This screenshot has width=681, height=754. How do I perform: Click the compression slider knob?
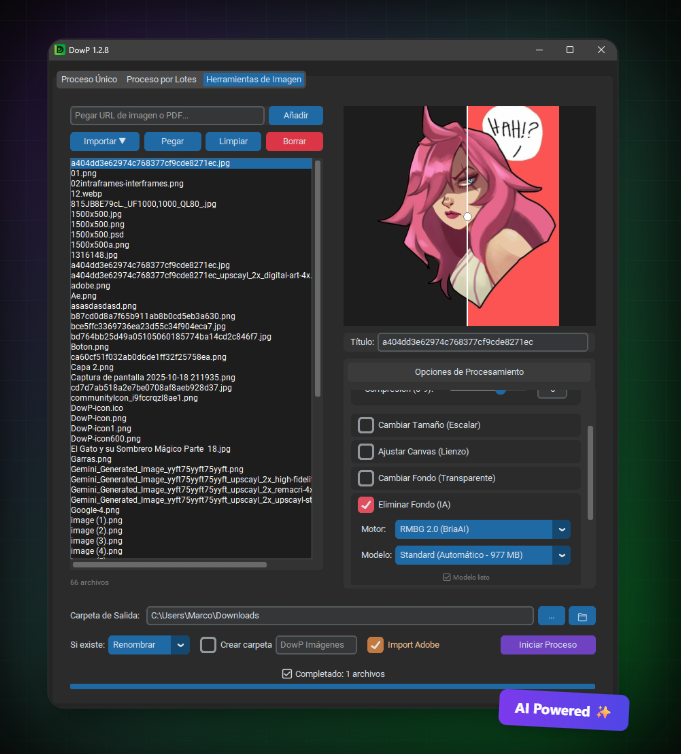tap(501, 390)
